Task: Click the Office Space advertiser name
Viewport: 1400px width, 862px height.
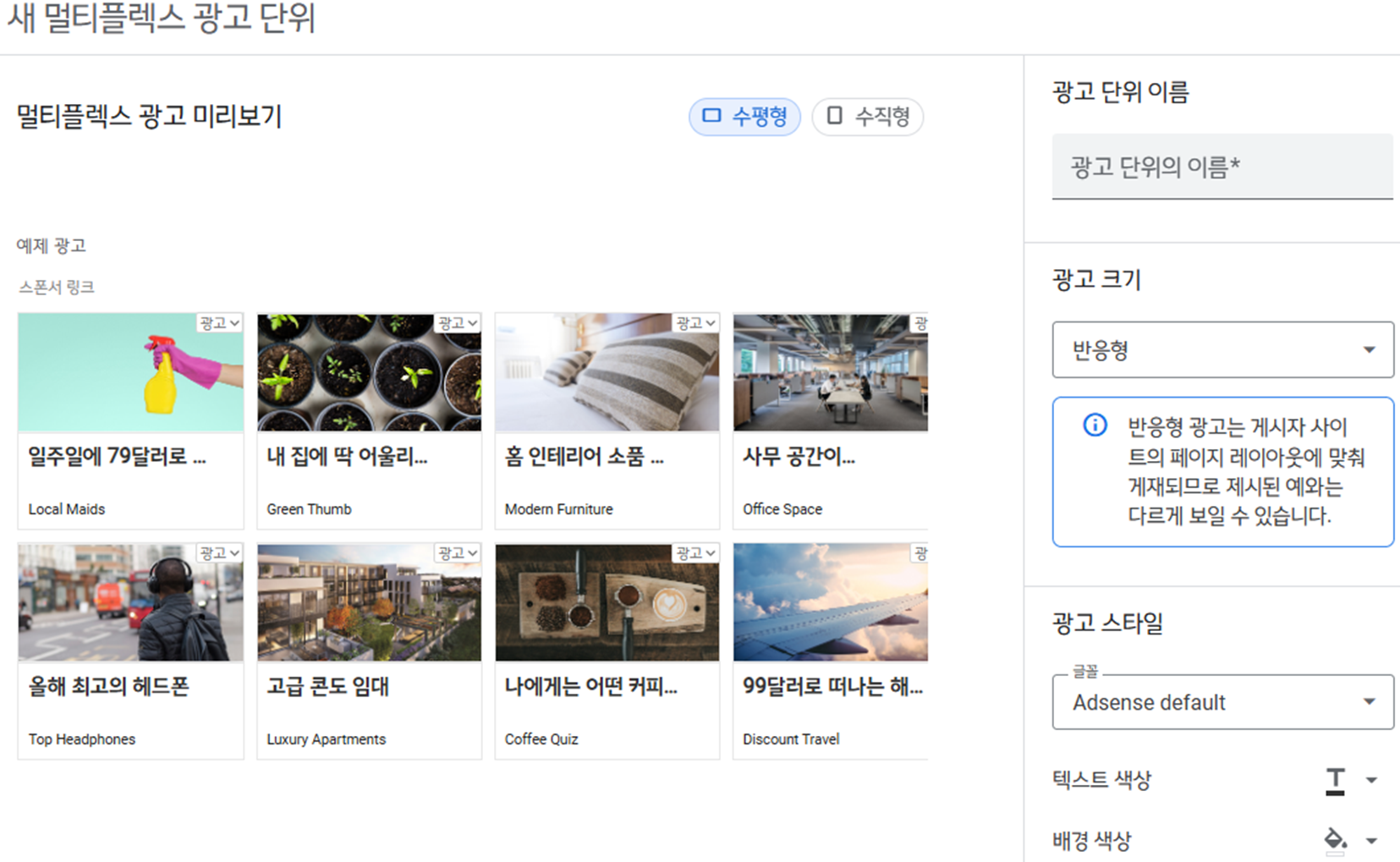Action: point(782,509)
